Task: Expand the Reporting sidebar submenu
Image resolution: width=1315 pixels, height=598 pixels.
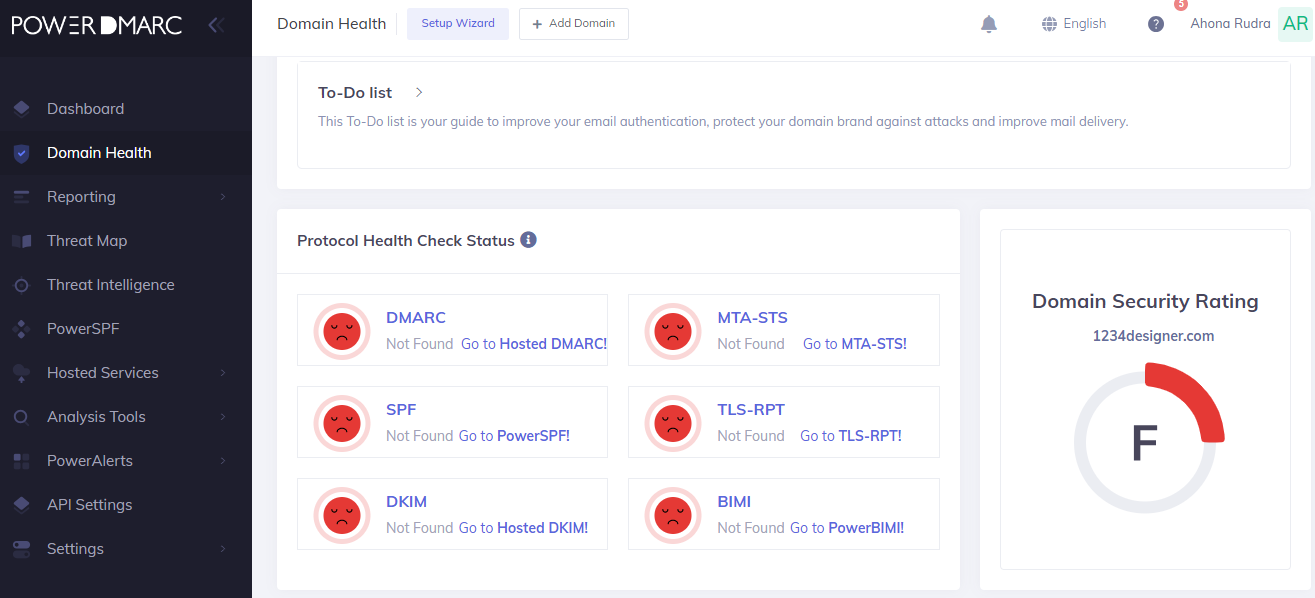Action: click(223, 197)
